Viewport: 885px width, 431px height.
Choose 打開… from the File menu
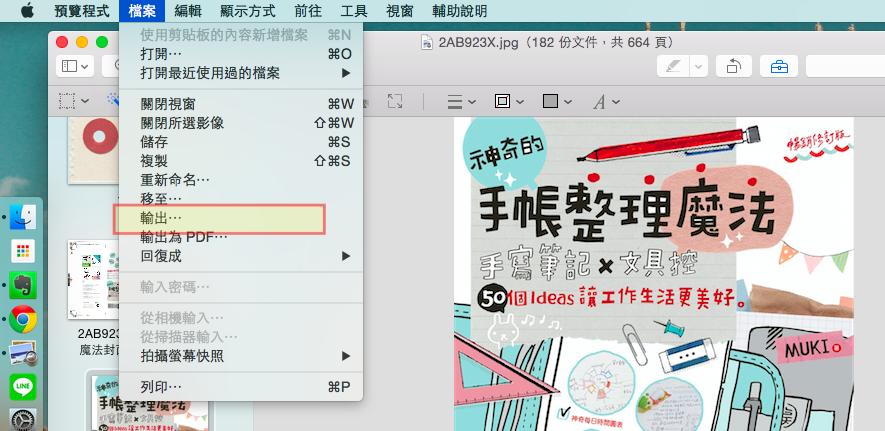click(241, 54)
